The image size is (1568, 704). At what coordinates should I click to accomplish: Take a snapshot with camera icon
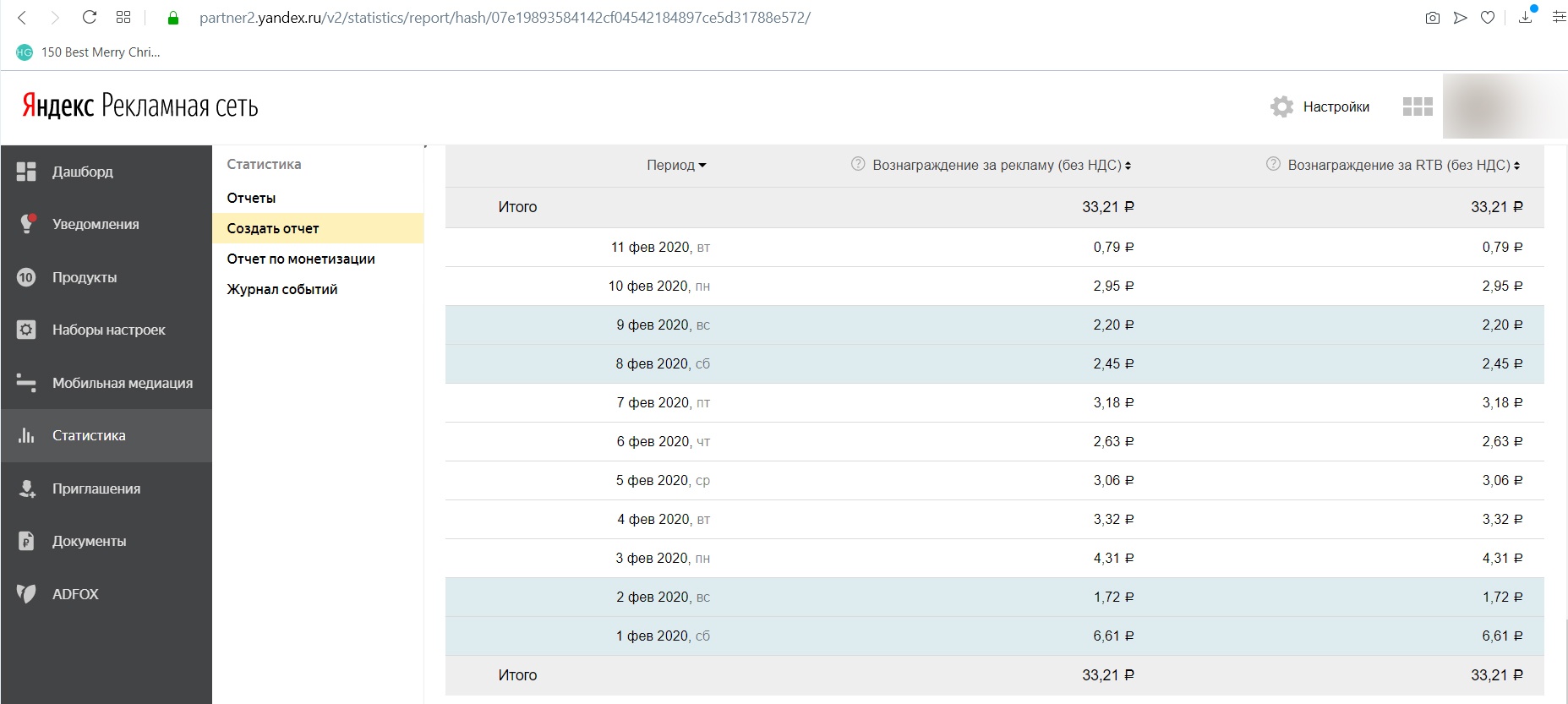point(1432,18)
